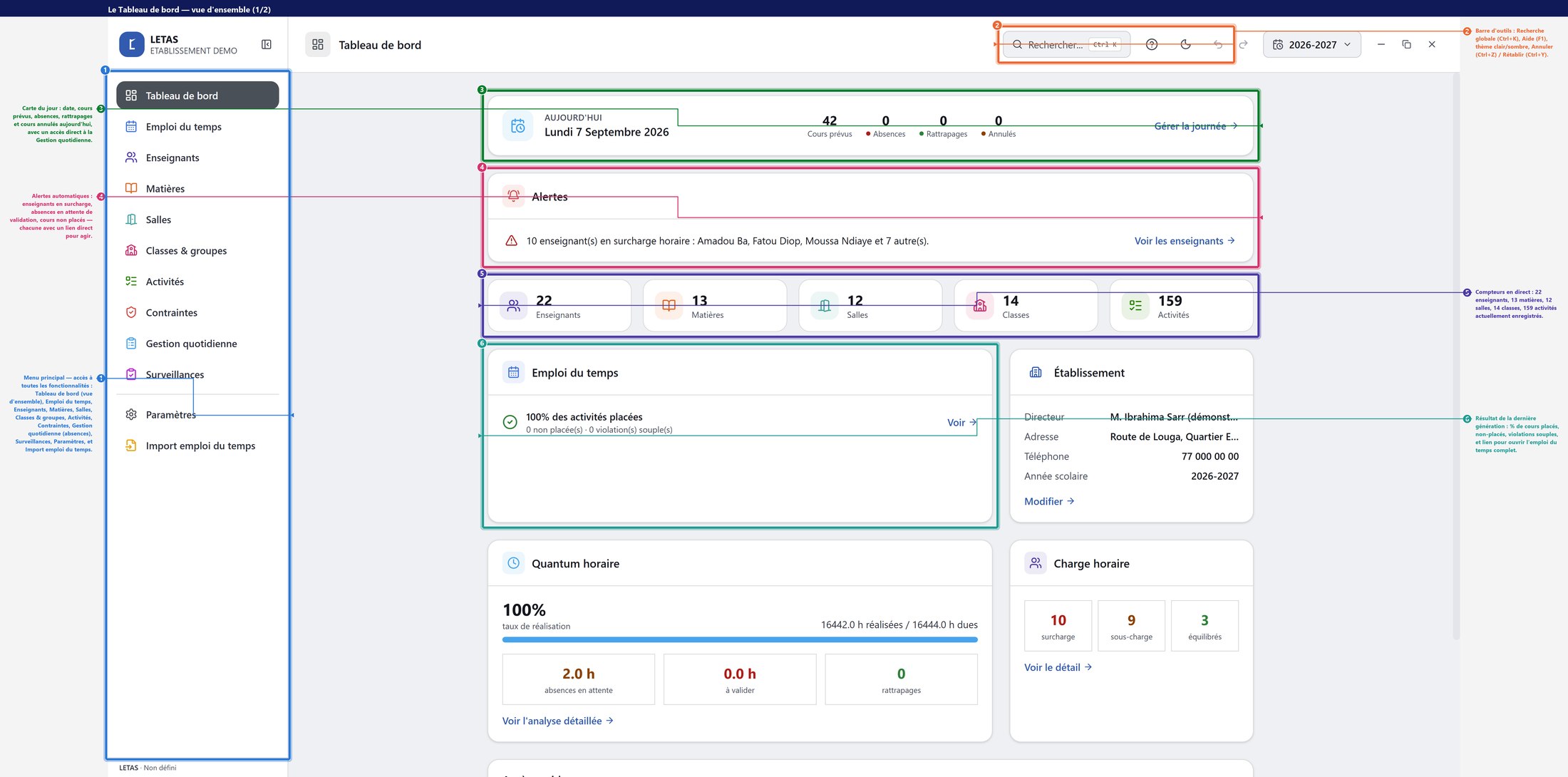Open the 2026-2027 school year dropdown

[1311, 44]
